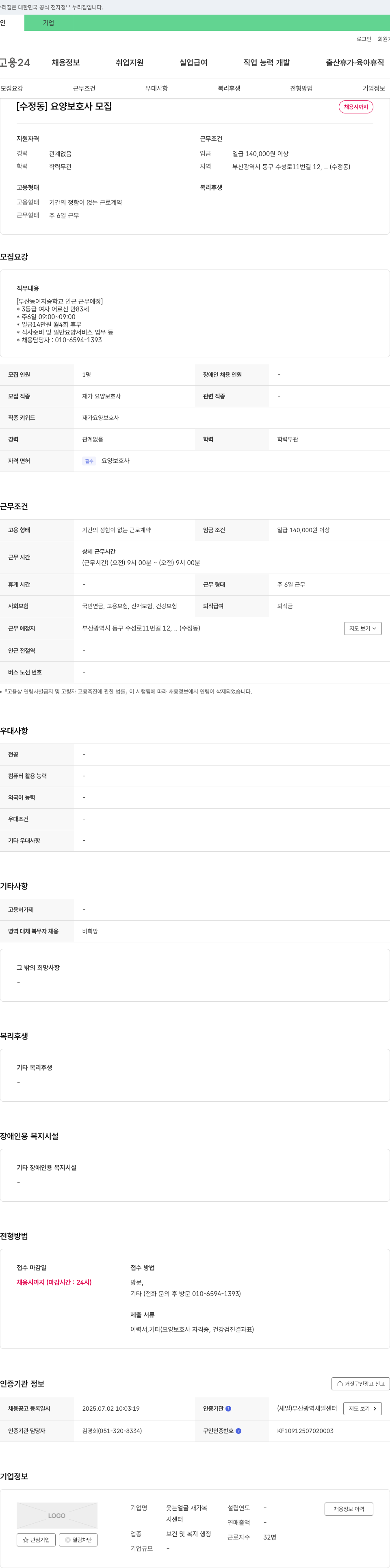The image size is (390, 1568).
Task: Click 퇴직금 value in 퇴직급여 row
Action: pos(285,606)
